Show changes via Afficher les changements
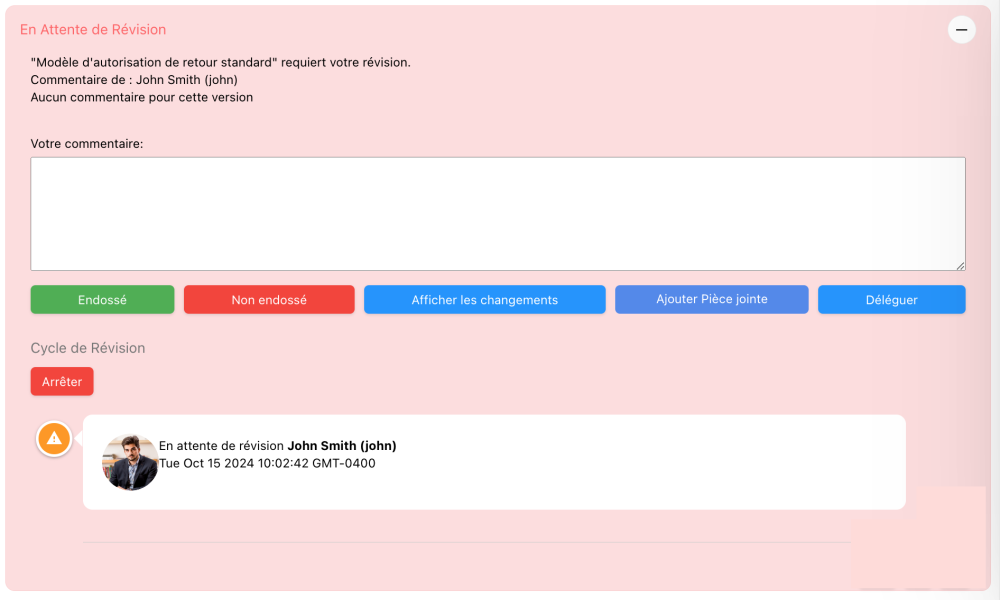1000x600 pixels. tap(484, 300)
